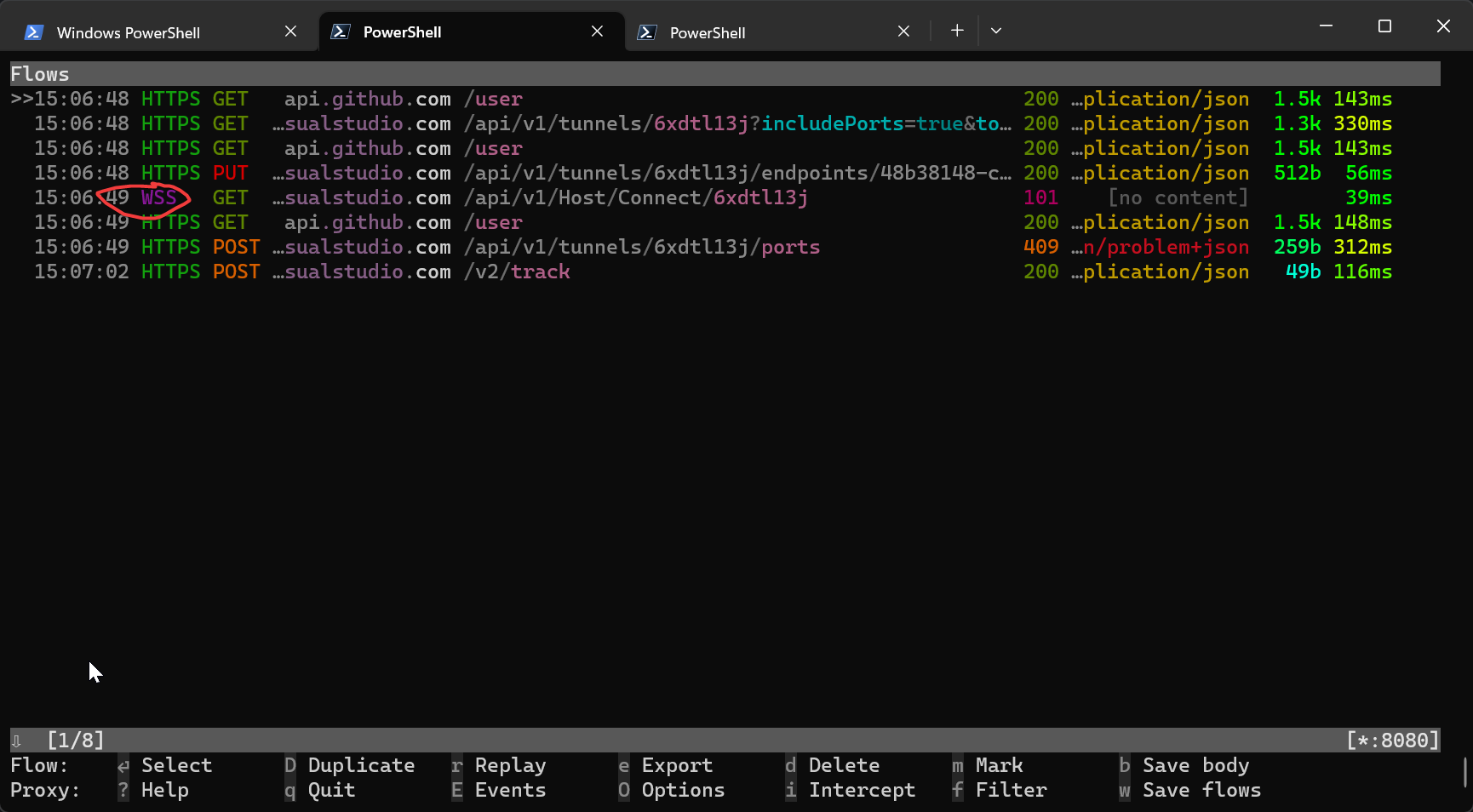
Task: Click the 512b response size
Action: pos(1297,173)
